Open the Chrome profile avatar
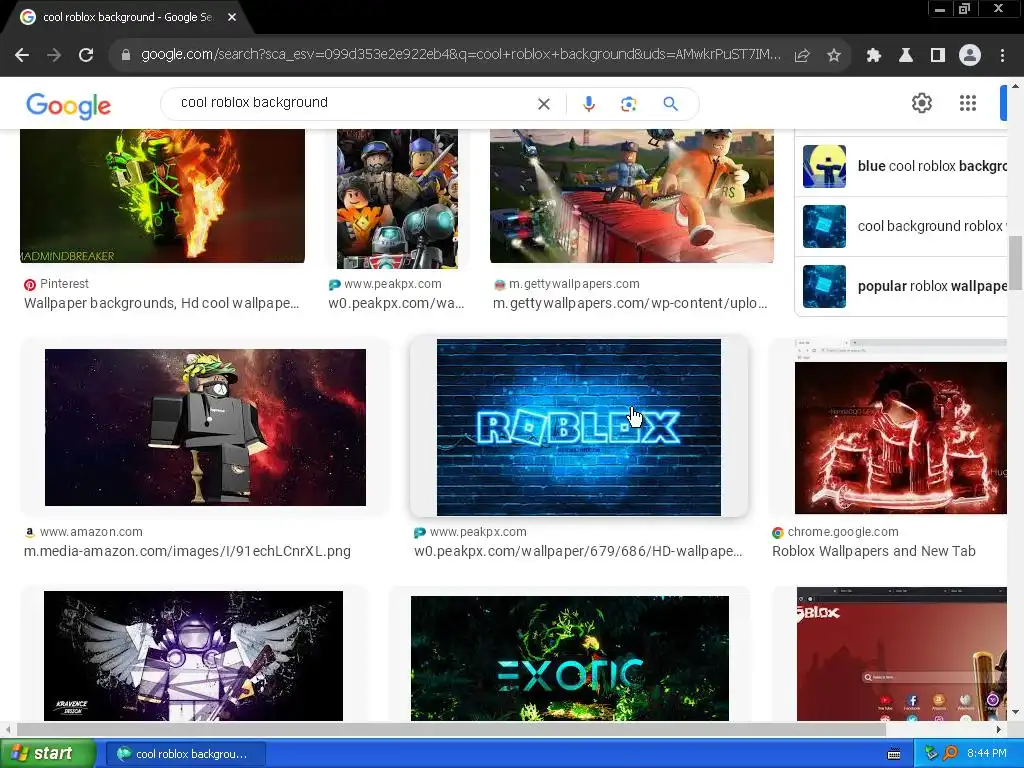The width and height of the screenshot is (1024, 768). point(970,56)
